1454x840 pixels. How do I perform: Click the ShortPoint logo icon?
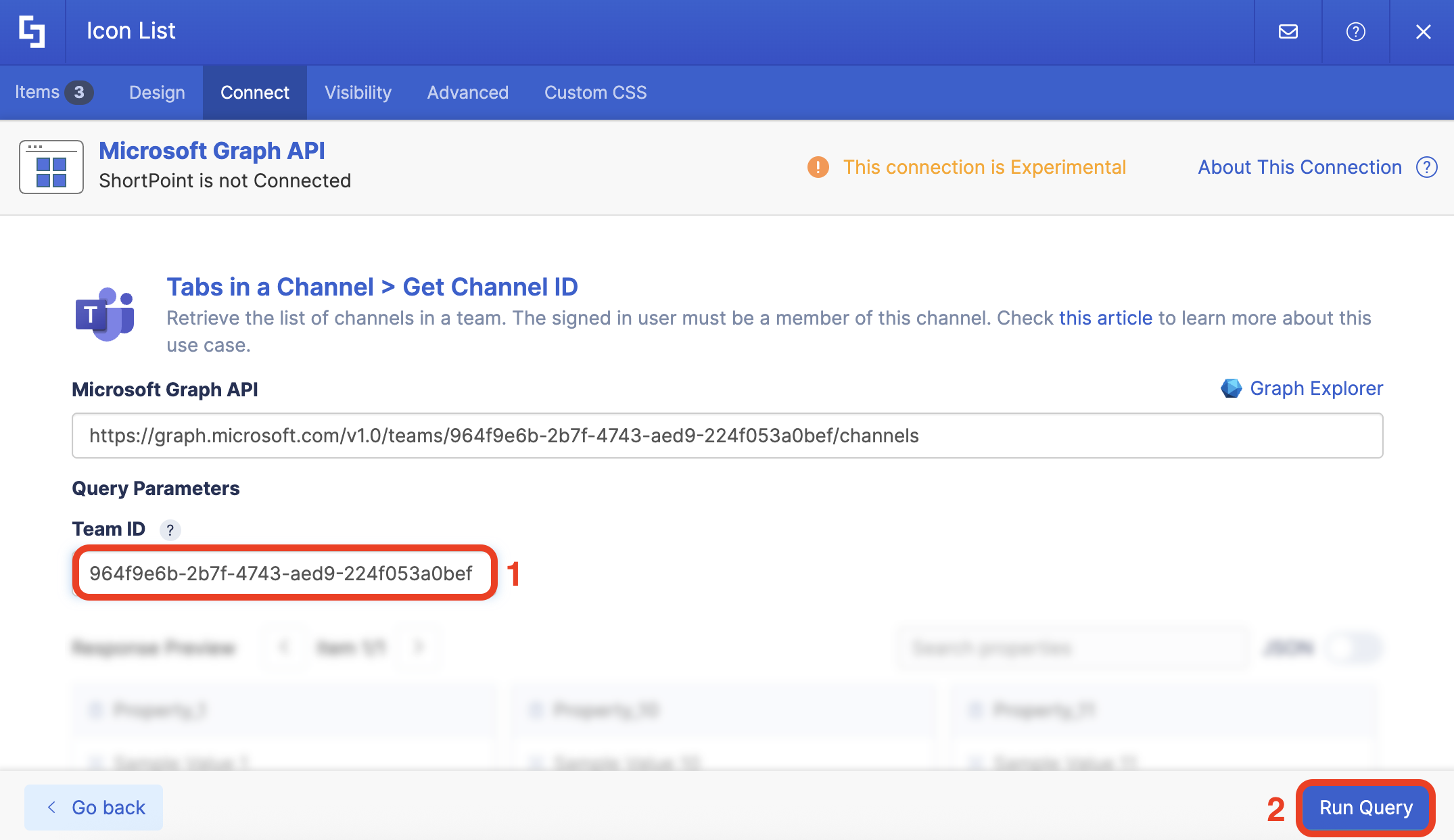32,32
